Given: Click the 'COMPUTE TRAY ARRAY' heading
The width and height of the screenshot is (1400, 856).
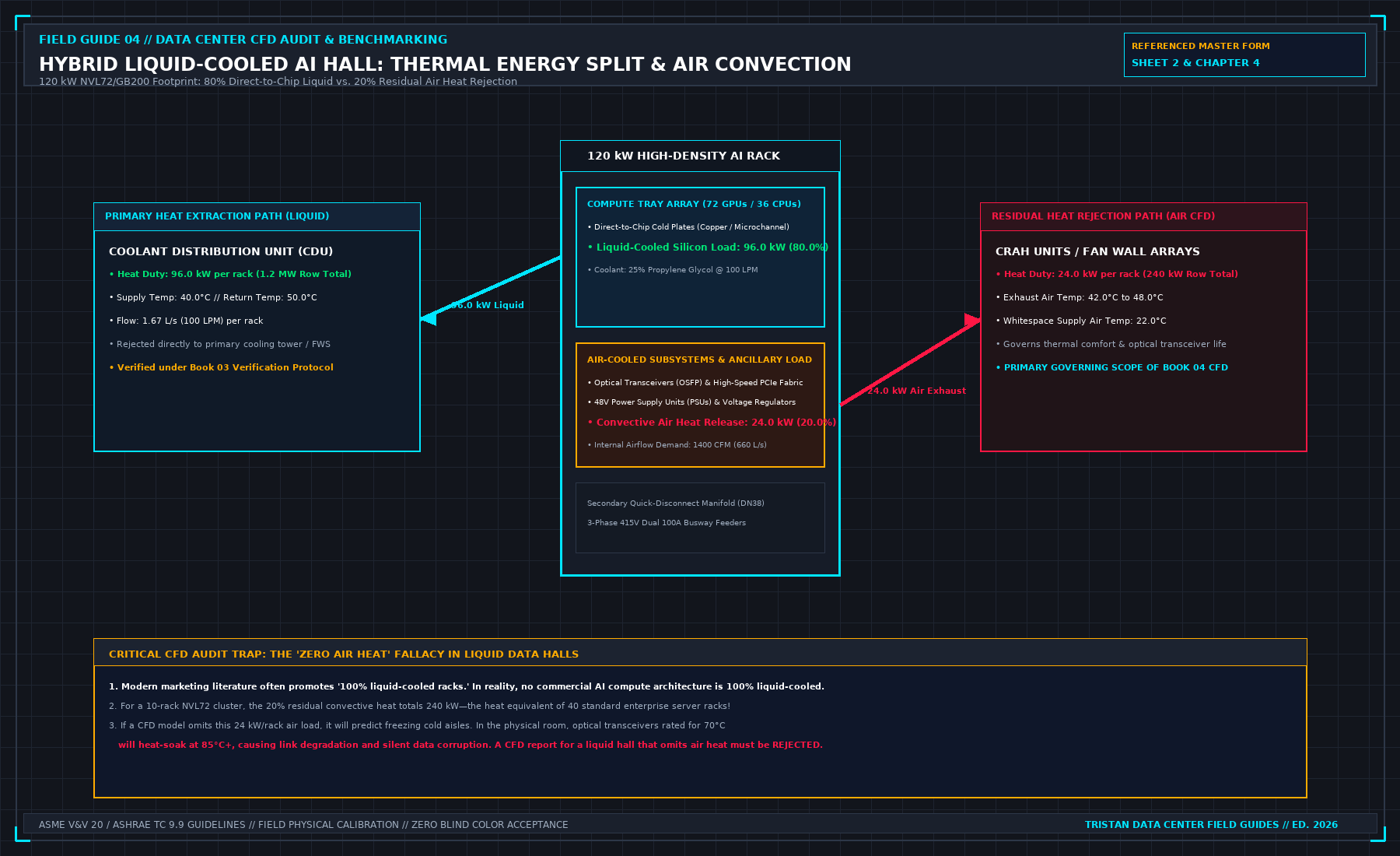Looking at the screenshot, I should click(x=694, y=204).
